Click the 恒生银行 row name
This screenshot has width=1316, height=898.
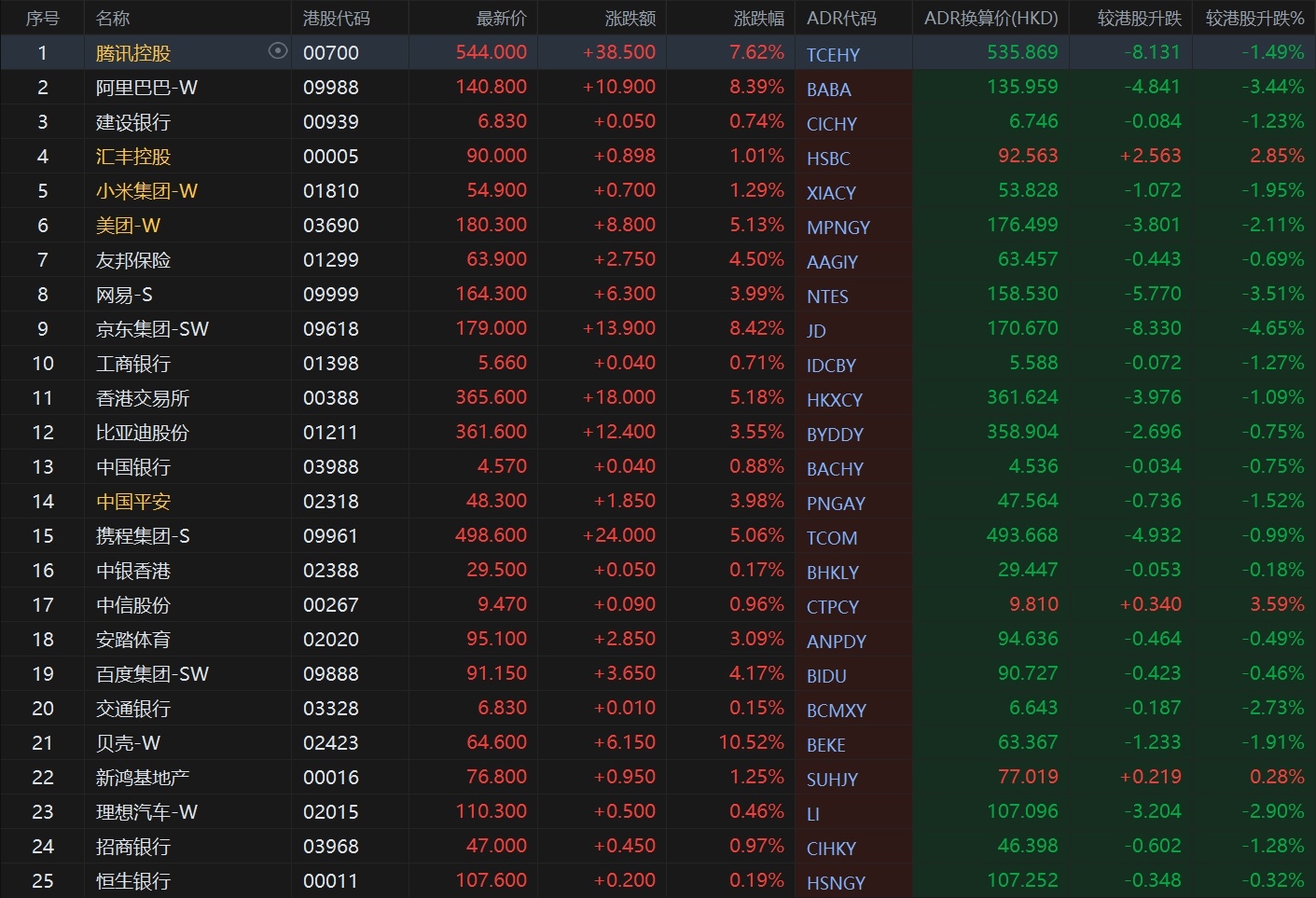[133, 881]
